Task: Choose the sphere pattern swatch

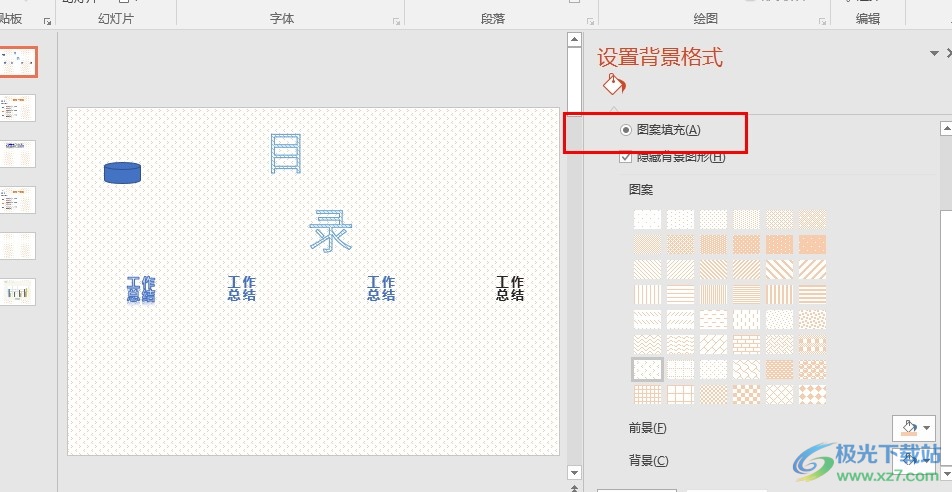Action: [812, 369]
